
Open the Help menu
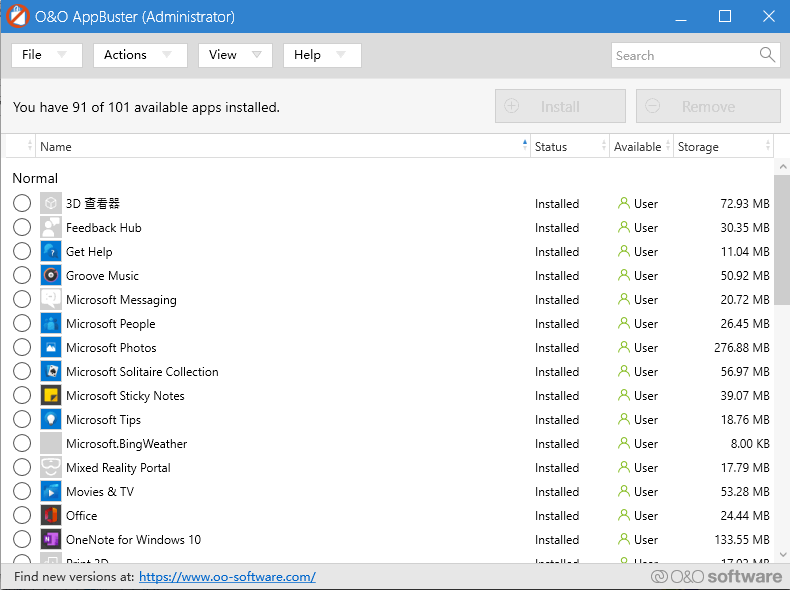tap(322, 55)
